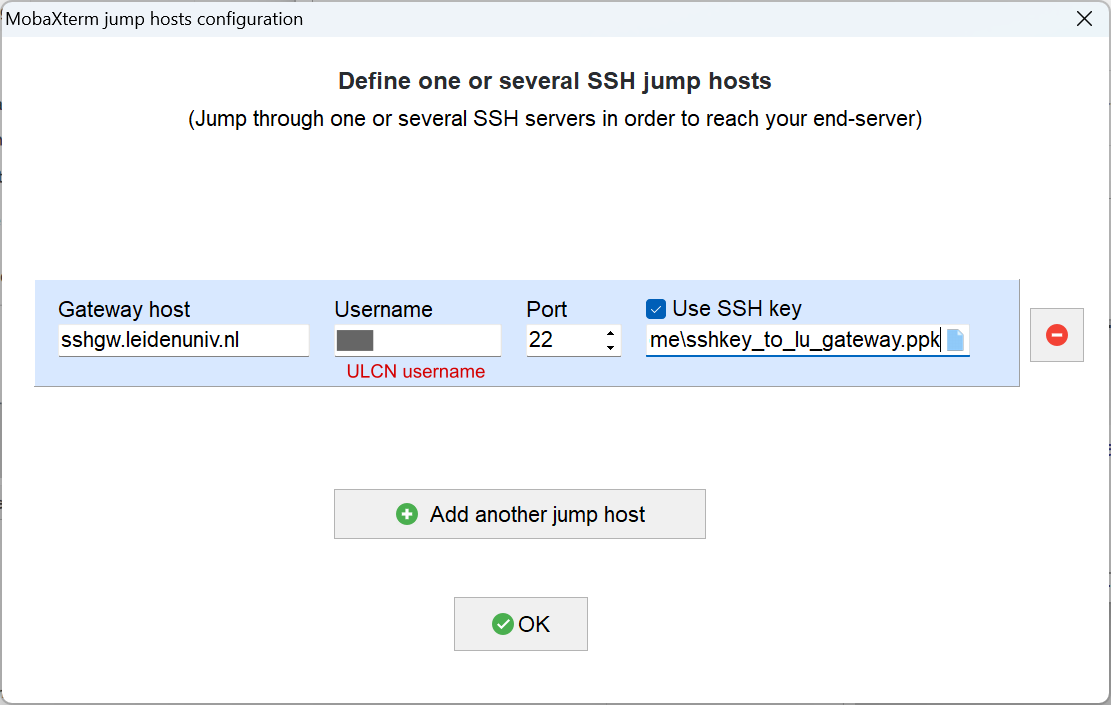Click the Username label above its field
Image resolution: width=1111 pixels, height=705 pixels.
coord(383,310)
